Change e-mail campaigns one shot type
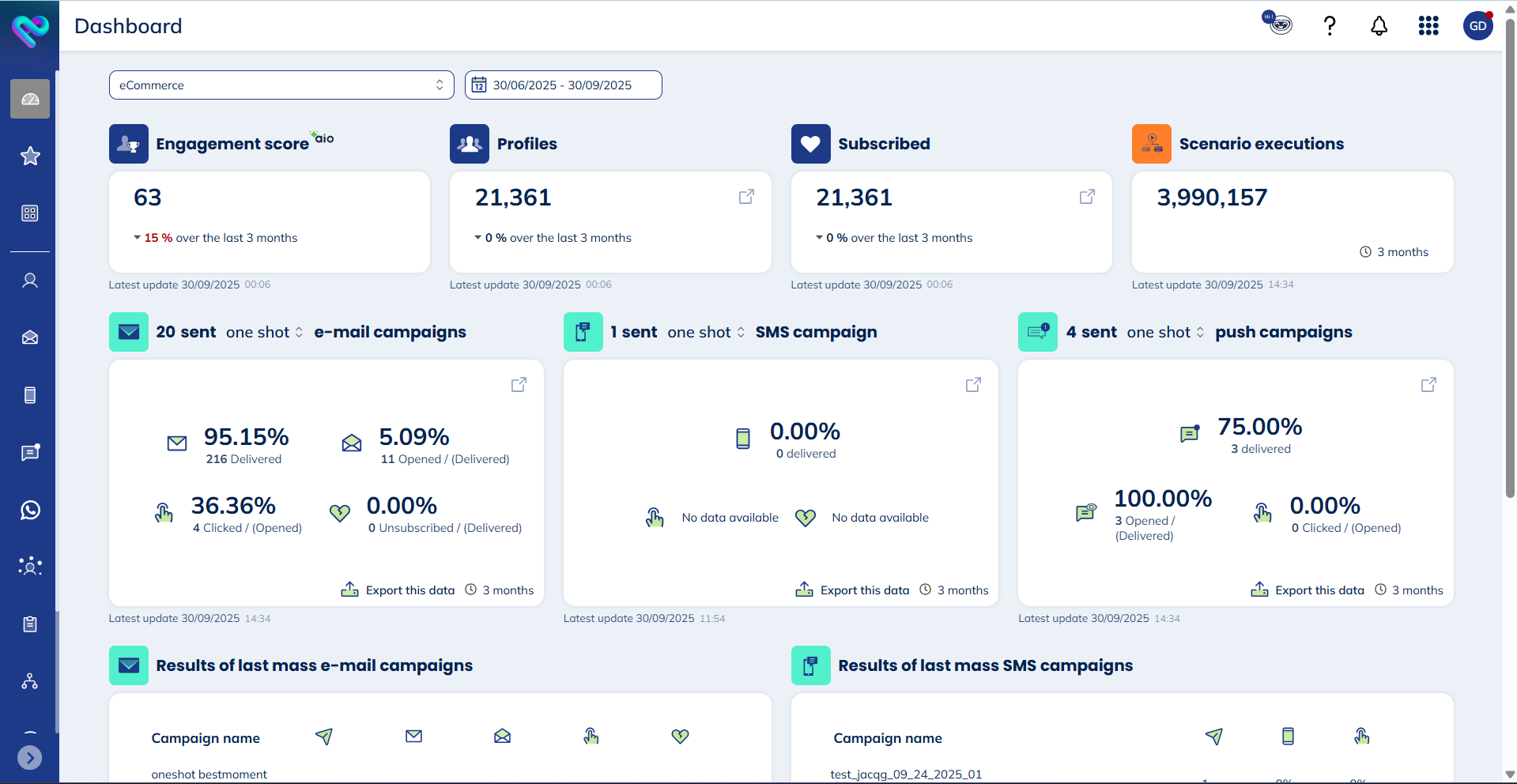 pyautogui.click(x=264, y=333)
